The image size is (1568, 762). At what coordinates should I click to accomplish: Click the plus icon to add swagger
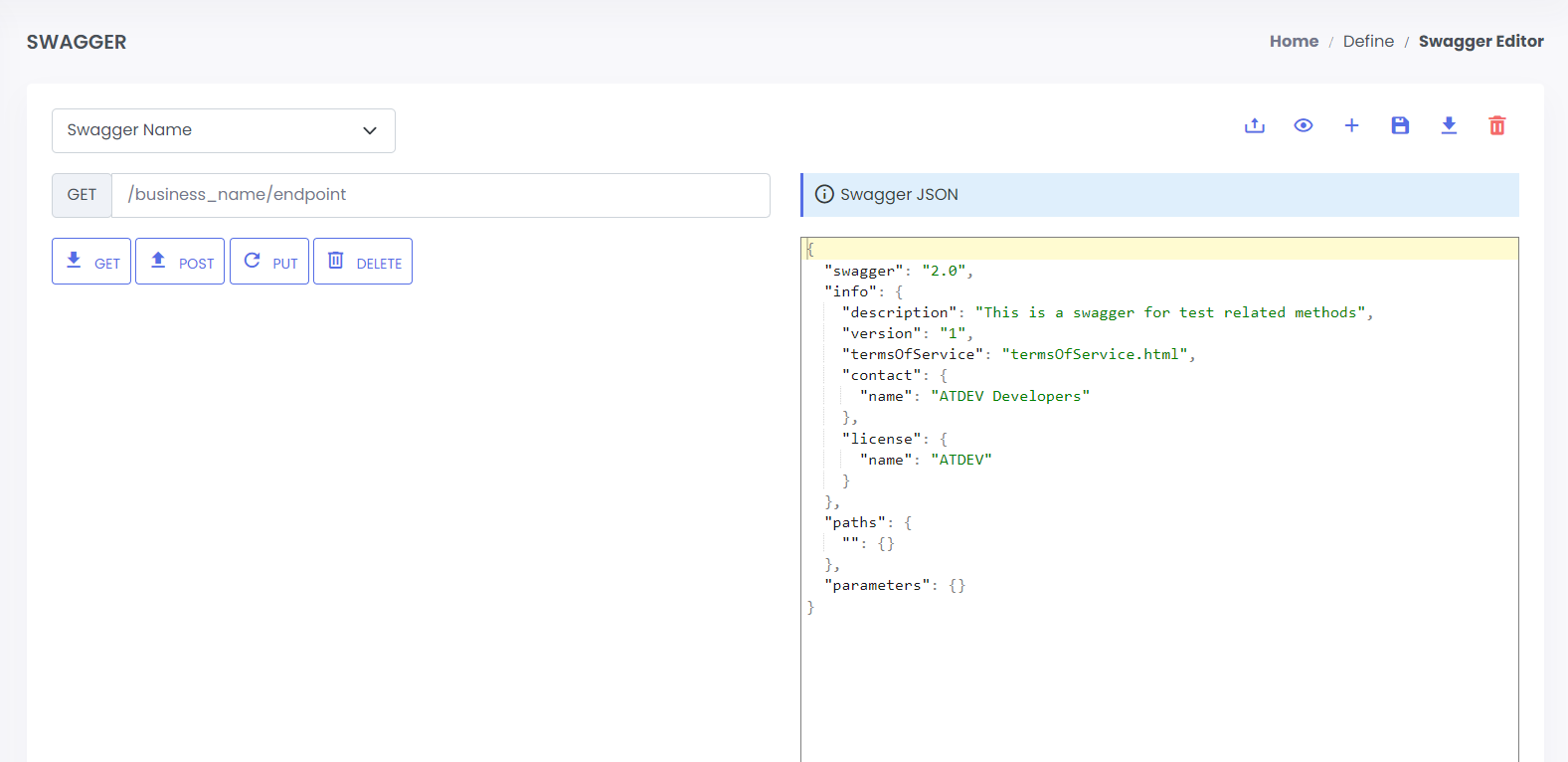click(1351, 125)
